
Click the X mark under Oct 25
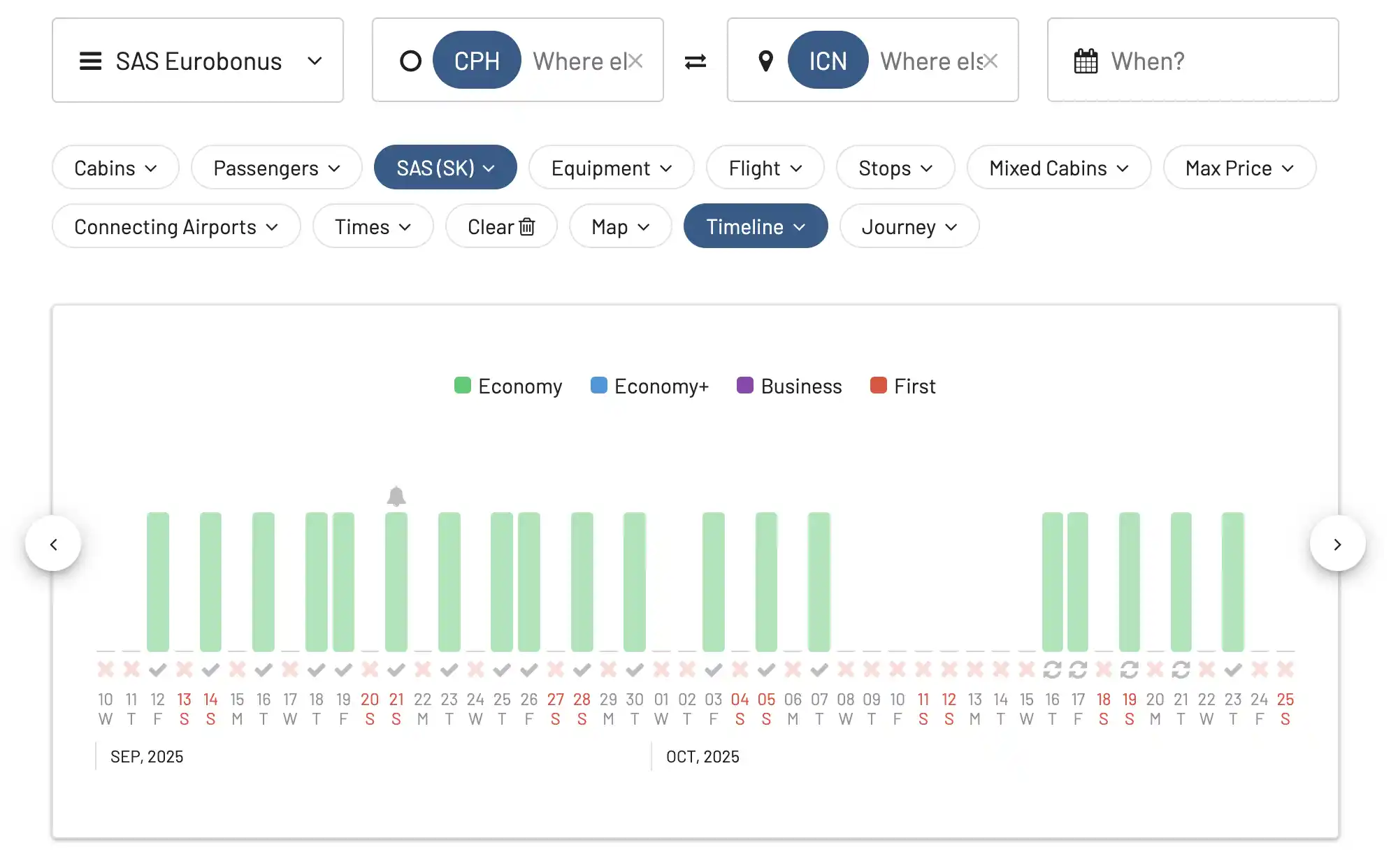(x=1285, y=670)
